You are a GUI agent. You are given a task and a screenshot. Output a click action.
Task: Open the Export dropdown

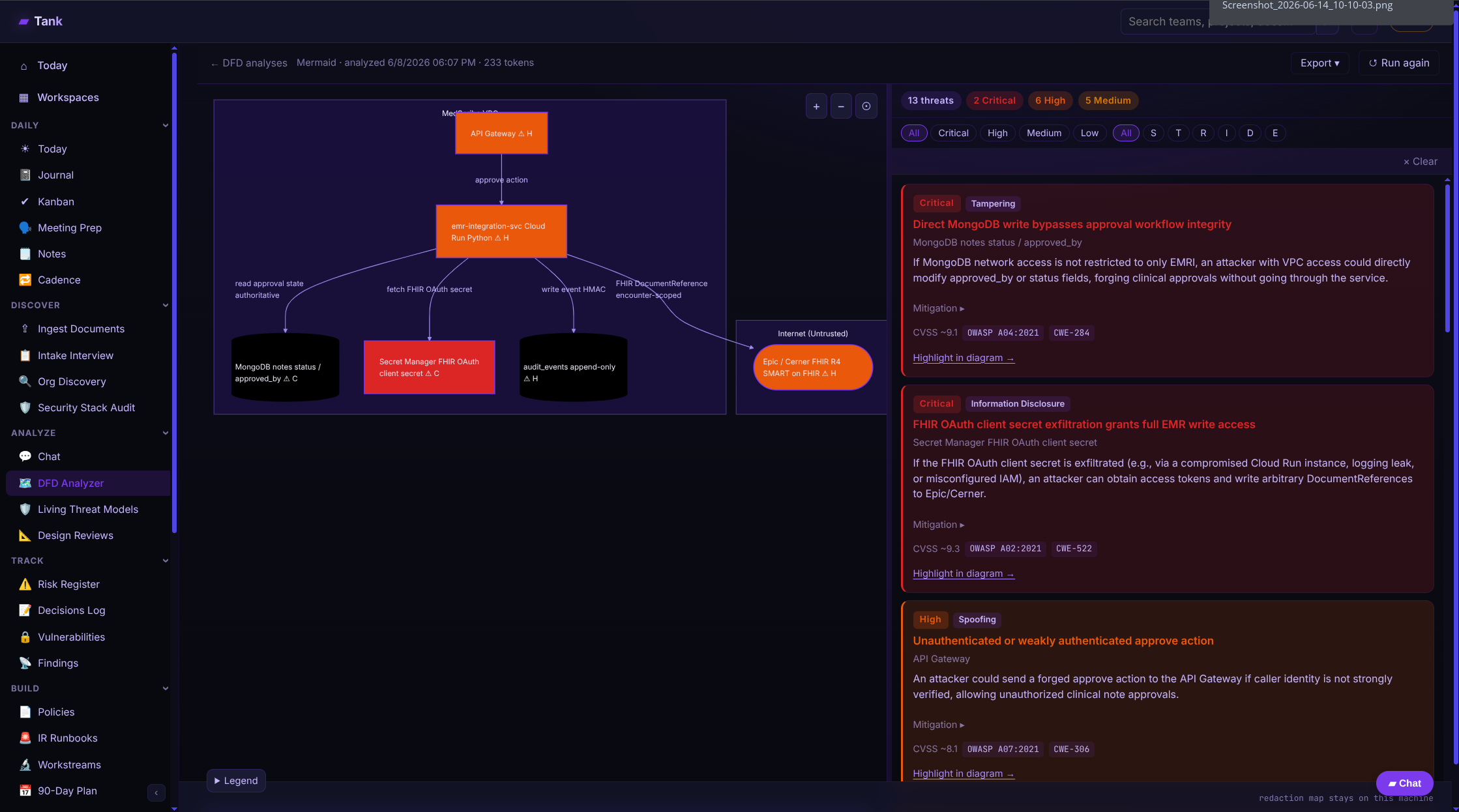(x=1319, y=63)
